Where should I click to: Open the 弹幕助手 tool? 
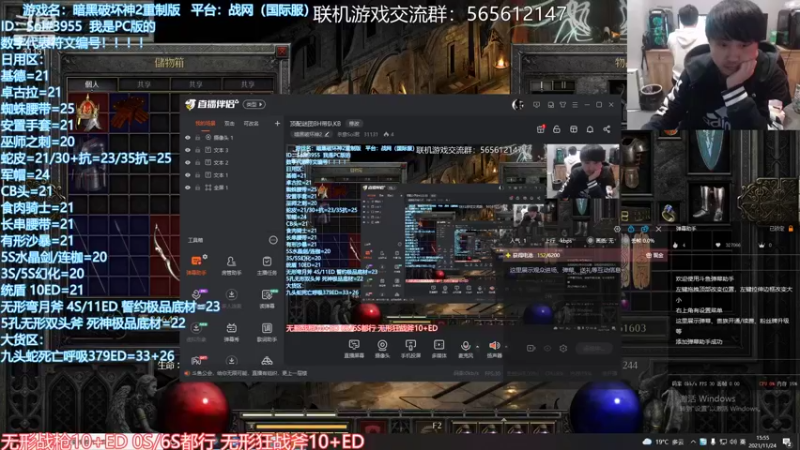point(196,265)
